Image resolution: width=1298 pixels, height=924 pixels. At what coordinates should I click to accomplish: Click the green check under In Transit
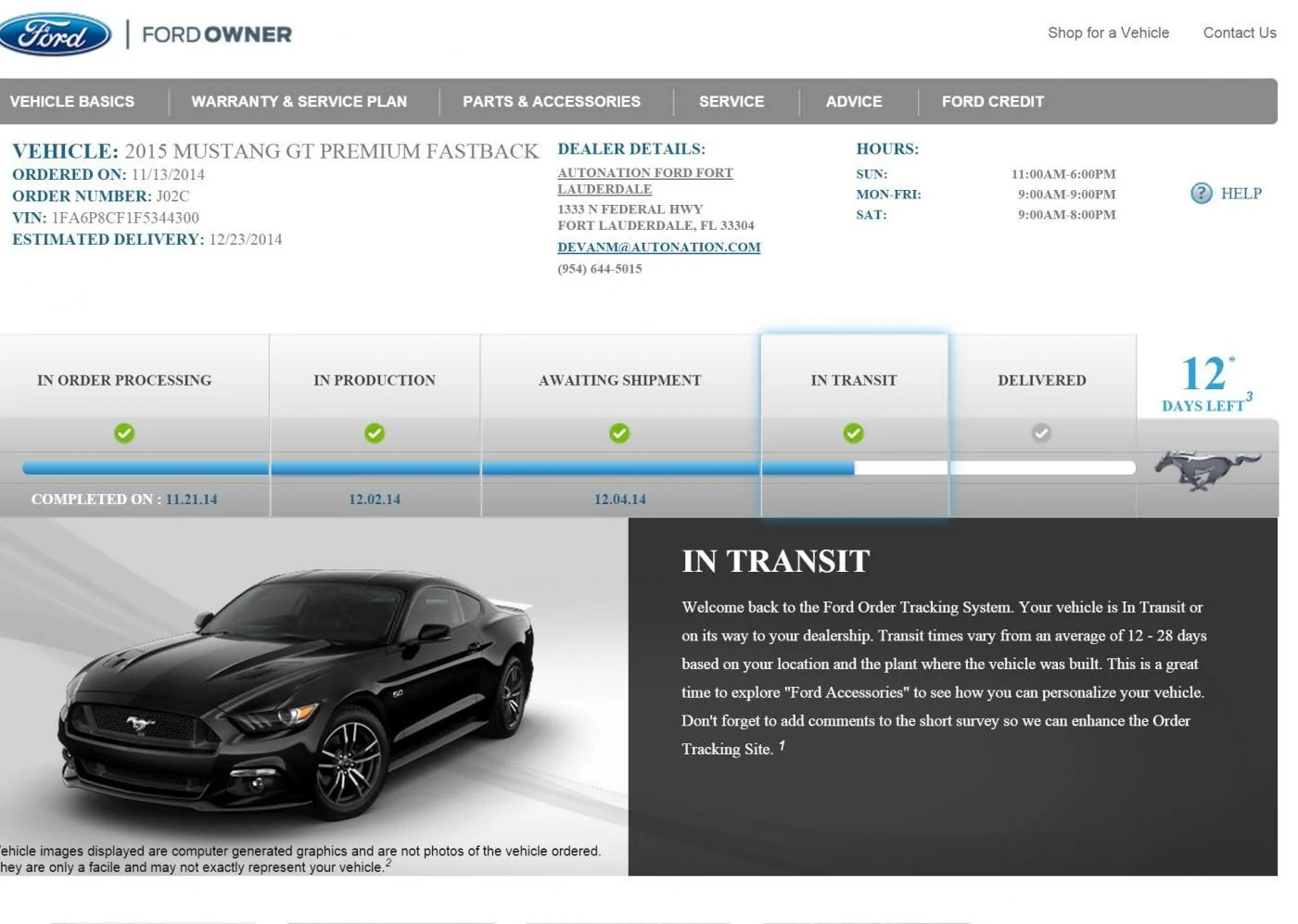click(853, 433)
